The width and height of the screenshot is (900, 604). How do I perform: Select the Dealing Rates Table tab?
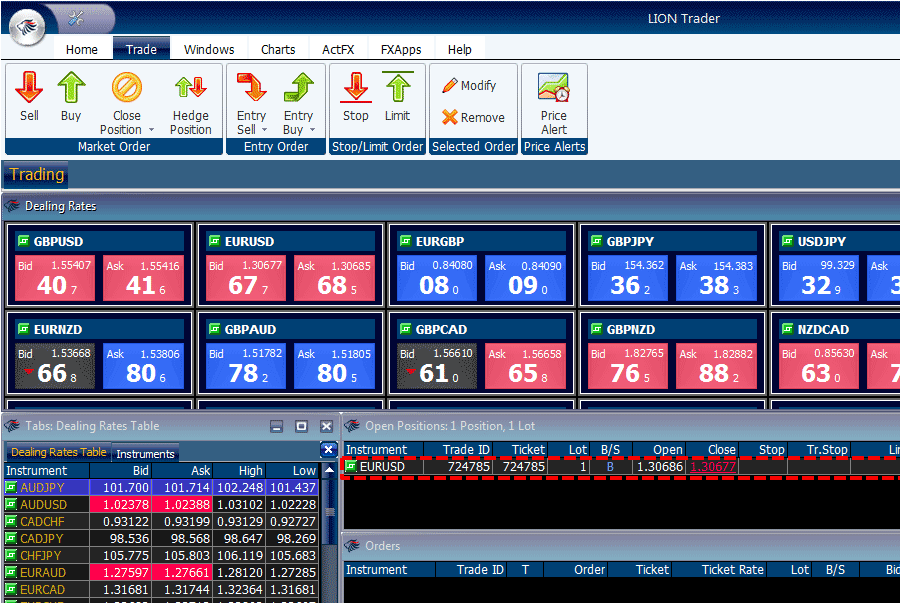(59, 452)
